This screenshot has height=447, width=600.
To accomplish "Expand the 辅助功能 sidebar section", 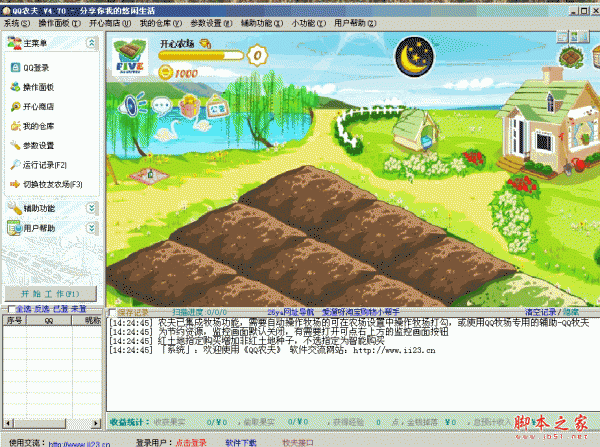I will coord(91,208).
